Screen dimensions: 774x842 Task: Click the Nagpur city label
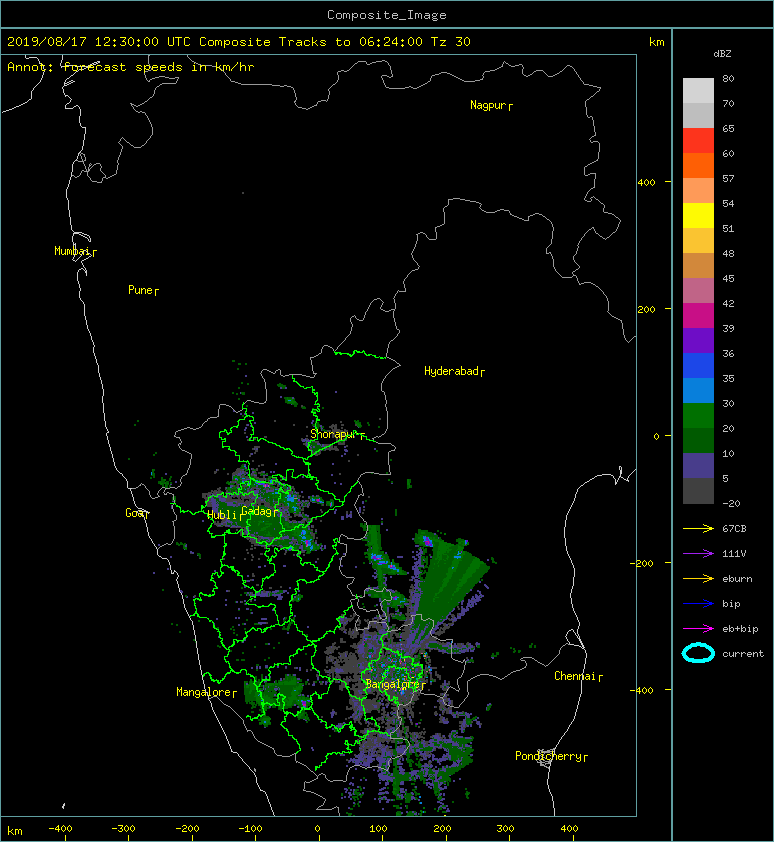click(x=488, y=105)
